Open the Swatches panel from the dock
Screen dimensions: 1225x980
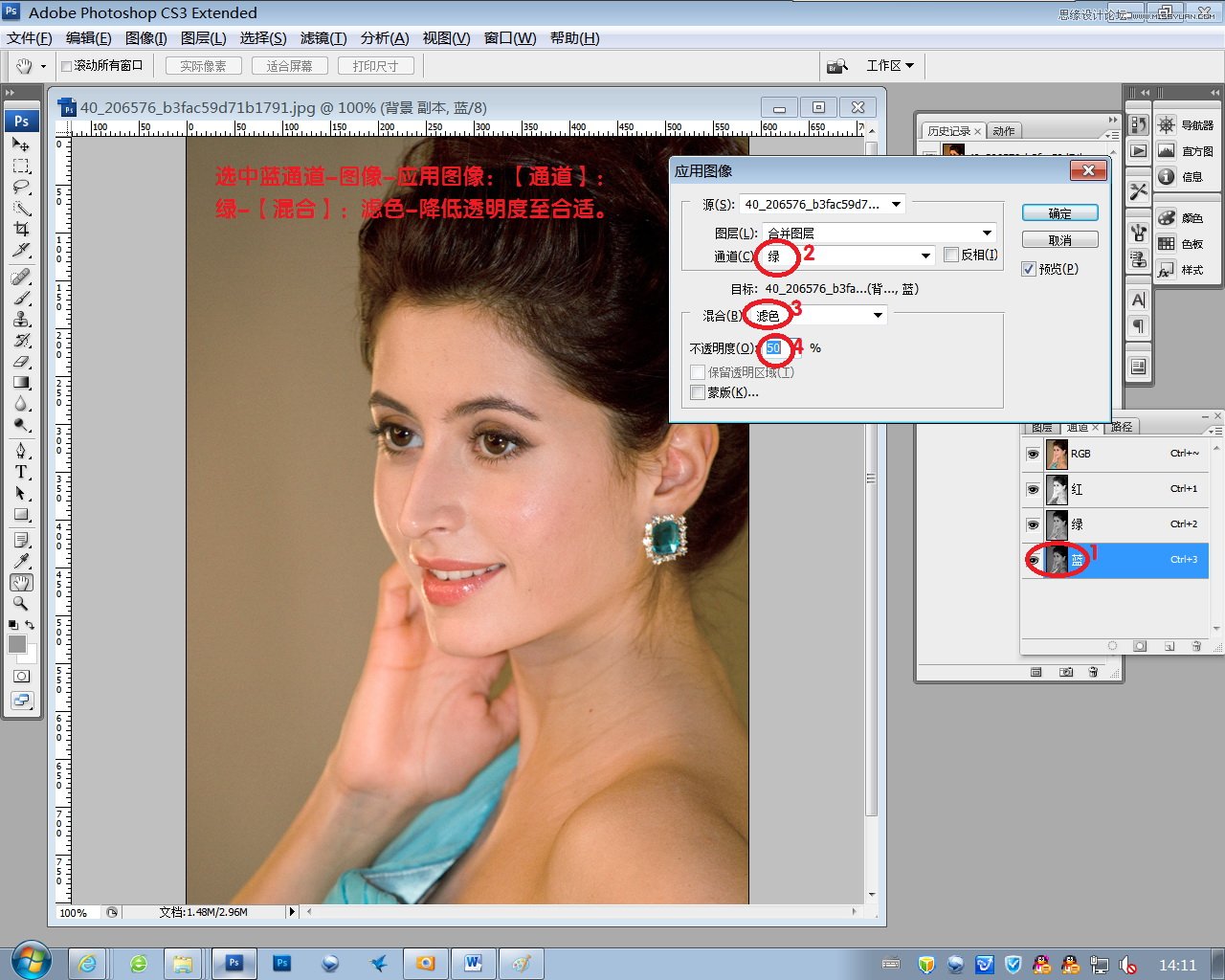[x=1166, y=243]
